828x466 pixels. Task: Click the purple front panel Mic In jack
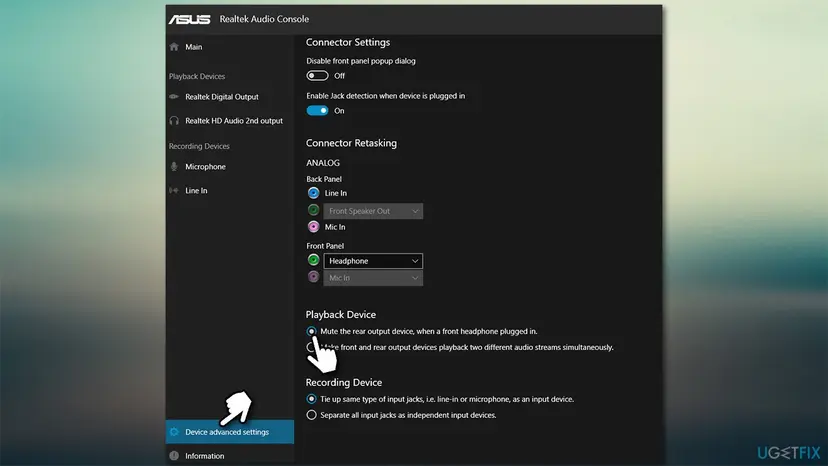tap(313, 277)
